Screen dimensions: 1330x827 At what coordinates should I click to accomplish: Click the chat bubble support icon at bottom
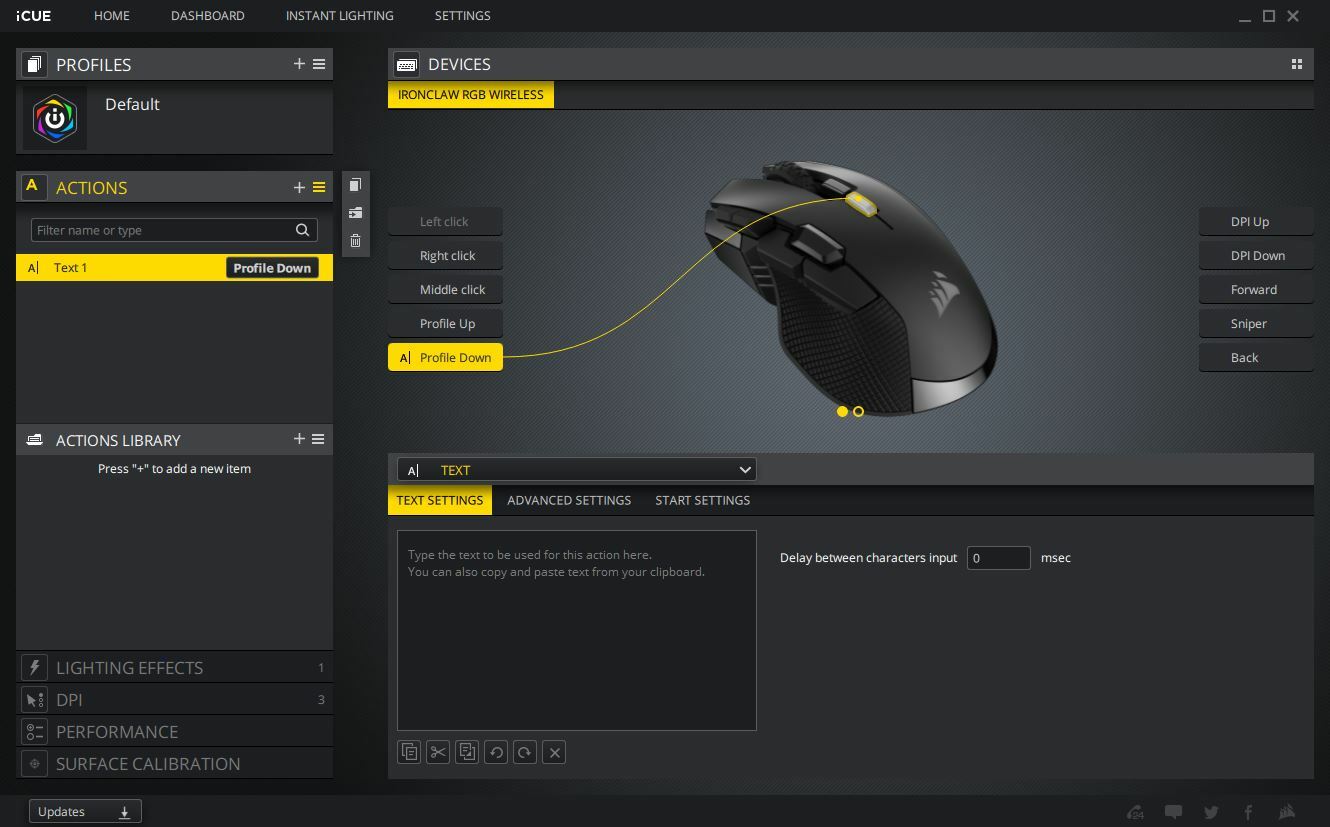(1173, 812)
